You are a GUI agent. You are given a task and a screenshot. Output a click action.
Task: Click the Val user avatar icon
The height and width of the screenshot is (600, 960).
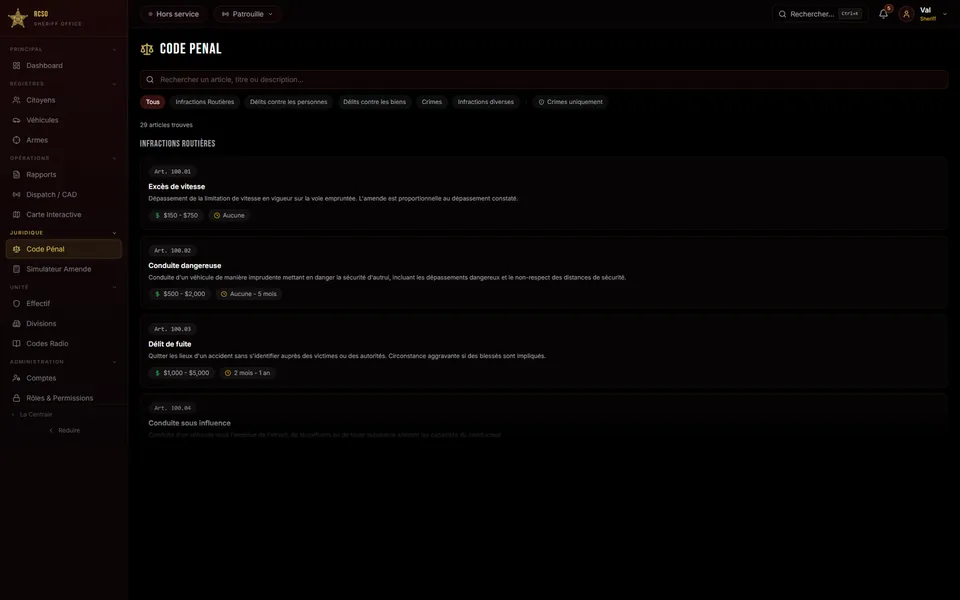(x=906, y=14)
